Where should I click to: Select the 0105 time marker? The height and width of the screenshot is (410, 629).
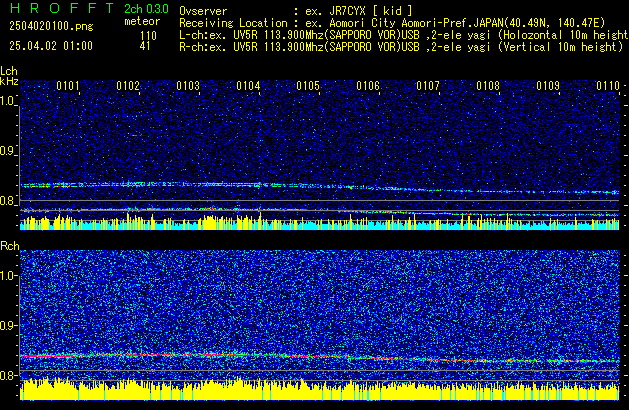point(308,86)
